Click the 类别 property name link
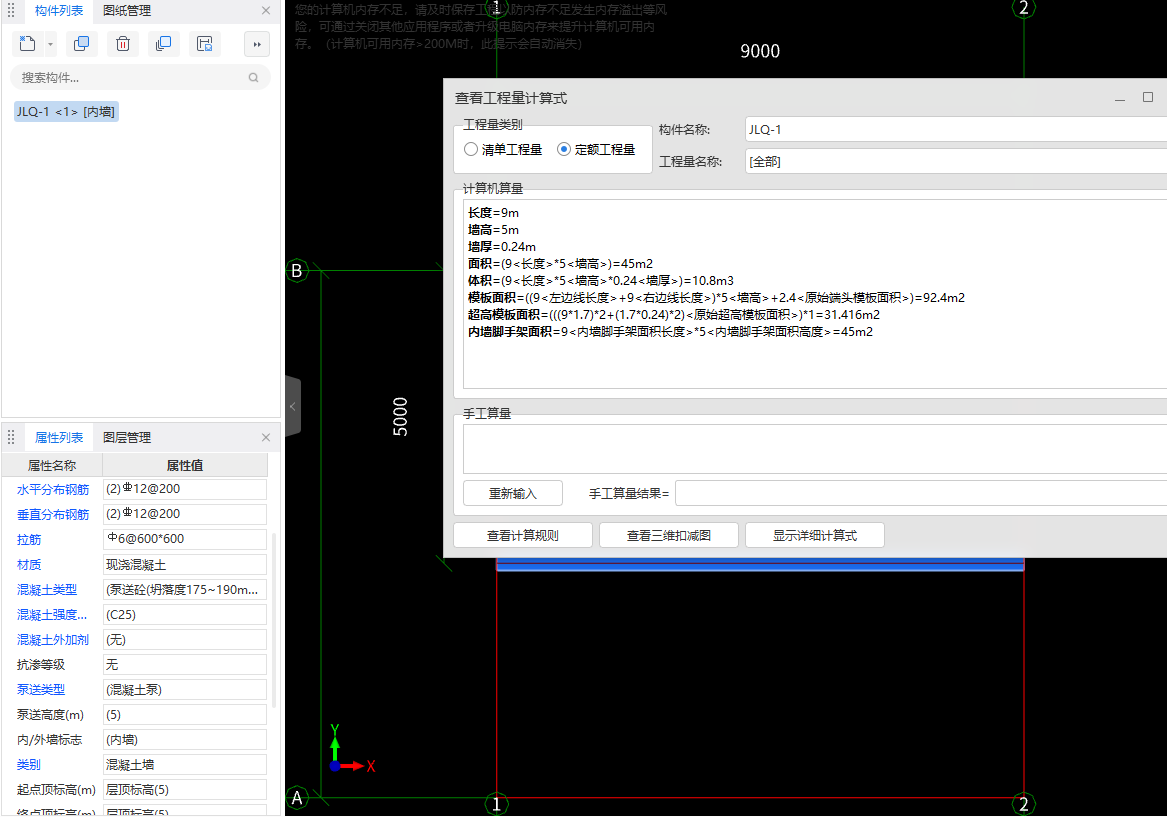 pyautogui.click(x=29, y=765)
